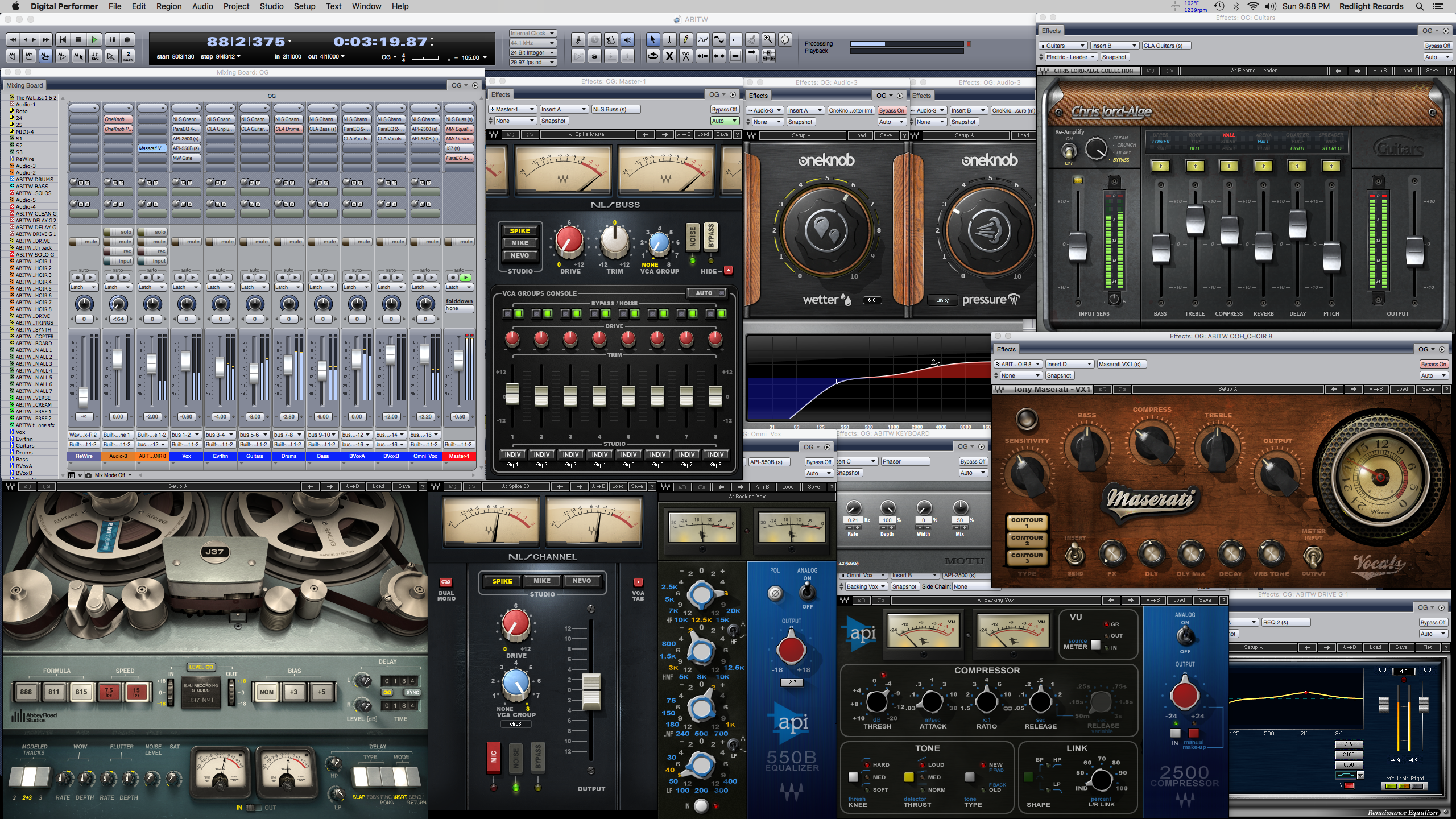Viewport: 1456px width, 819px height.
Task: Open the Wi-Fi status menu
Action: tap(1252, 6)
